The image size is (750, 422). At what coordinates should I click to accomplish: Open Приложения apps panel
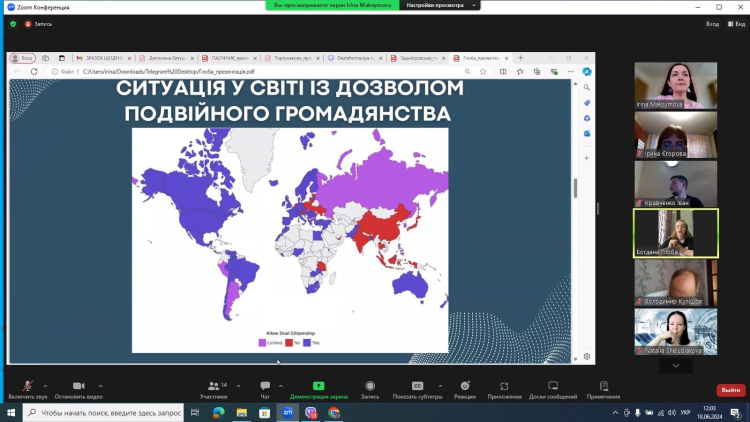point(504,387)
